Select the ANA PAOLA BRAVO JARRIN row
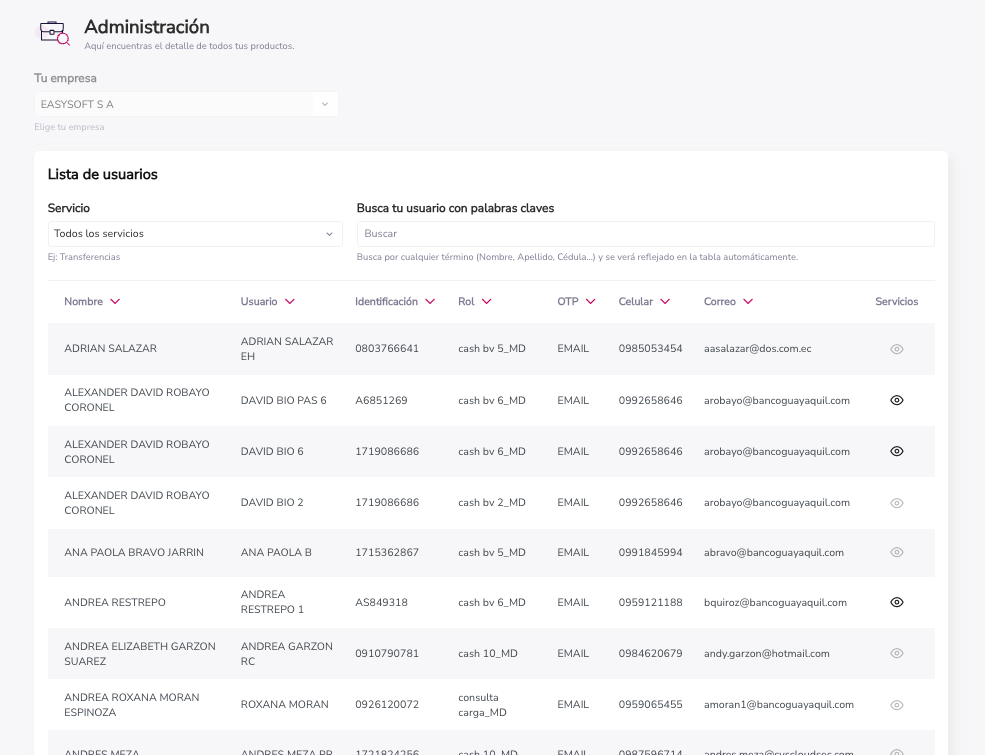 [x=134, y=552]
